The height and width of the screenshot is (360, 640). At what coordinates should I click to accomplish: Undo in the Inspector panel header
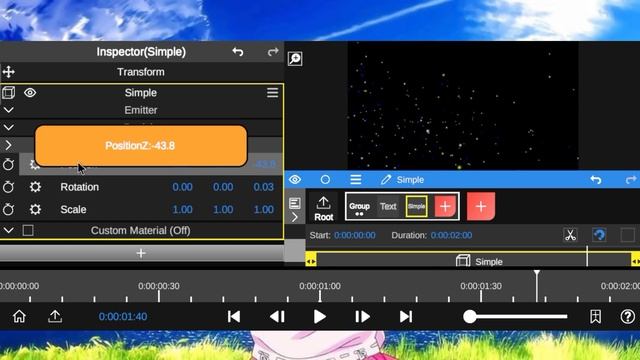coord(238,52)
